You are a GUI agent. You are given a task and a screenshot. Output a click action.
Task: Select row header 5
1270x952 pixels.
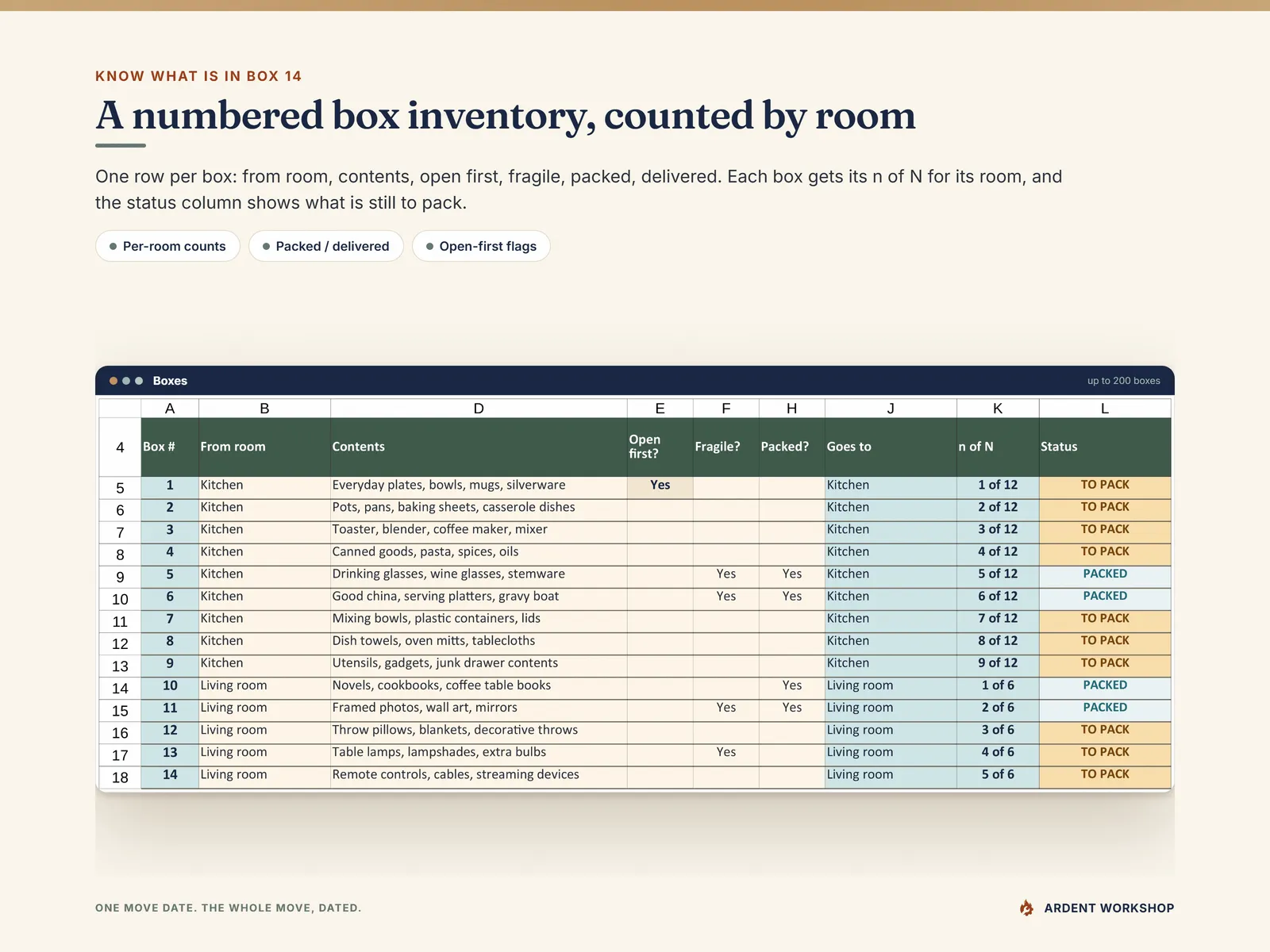pos(120,488)
